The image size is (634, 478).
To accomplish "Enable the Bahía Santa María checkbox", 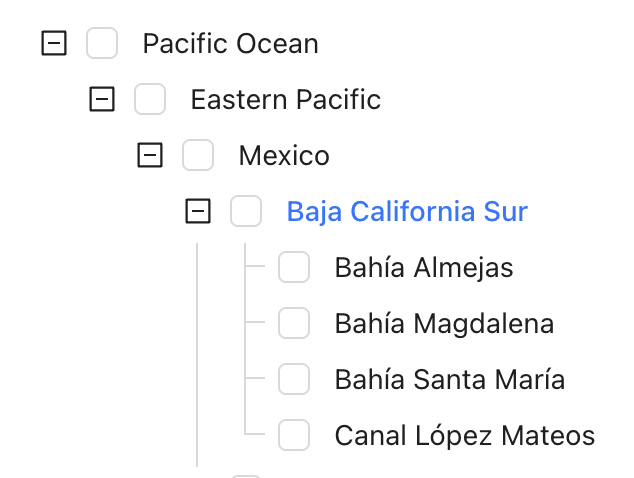I will (x=294, y=380).
